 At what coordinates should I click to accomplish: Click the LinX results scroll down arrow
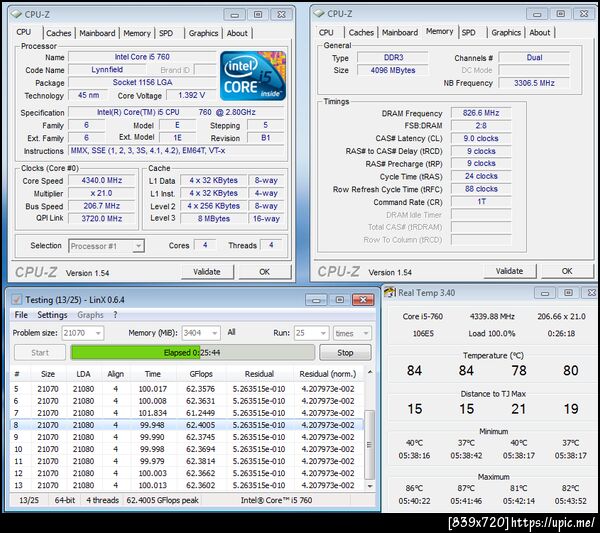[x=370, y=486]
